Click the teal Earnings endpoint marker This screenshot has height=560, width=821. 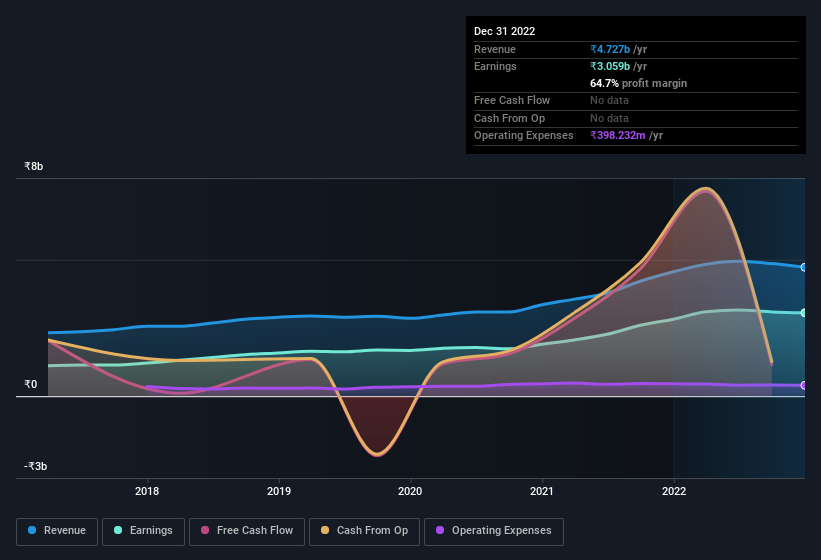(x=804, y=313)
